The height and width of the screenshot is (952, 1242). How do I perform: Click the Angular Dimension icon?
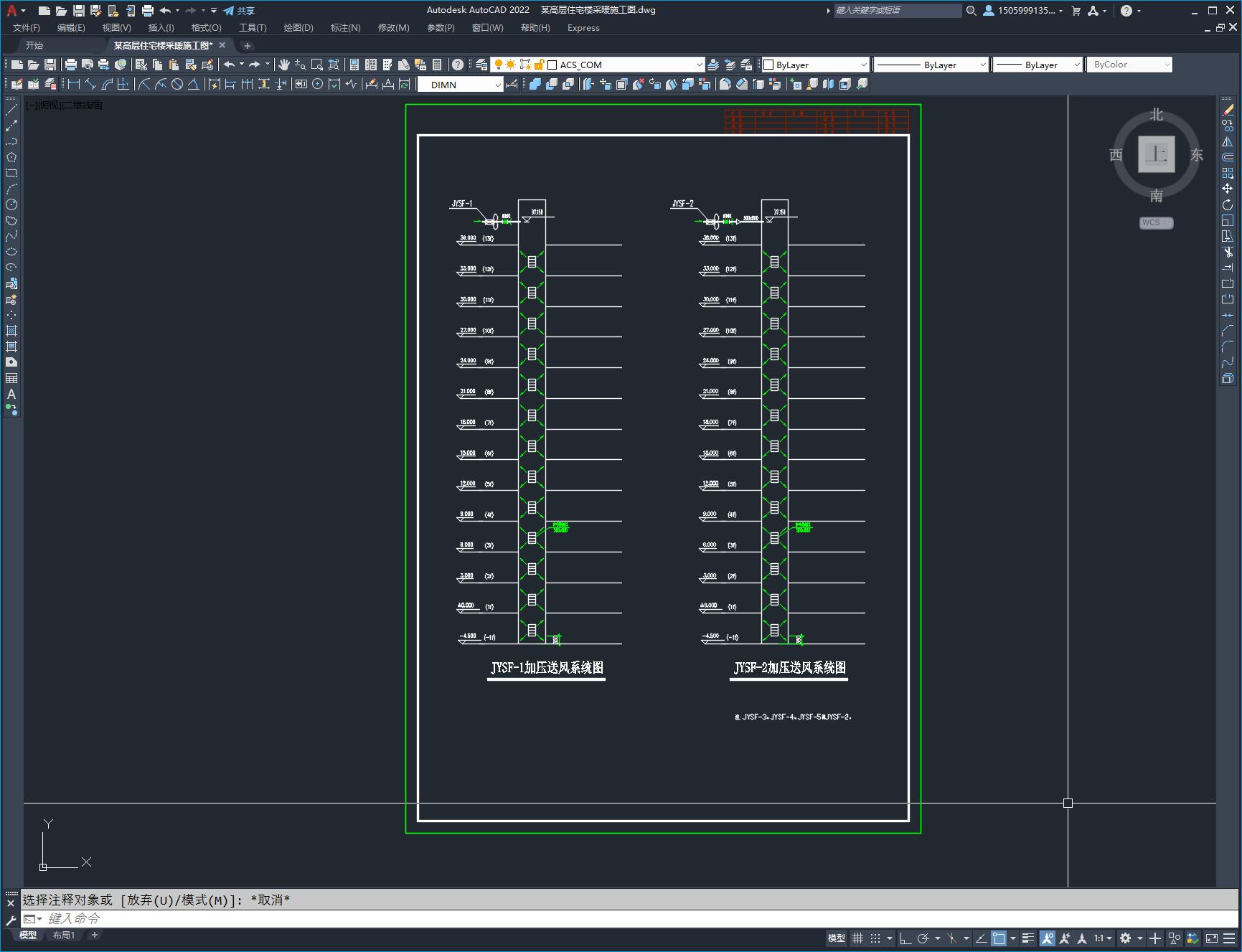(193, 84)
